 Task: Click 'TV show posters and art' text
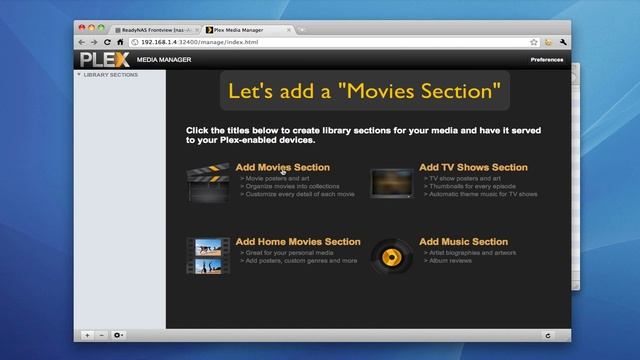[464, 178]
